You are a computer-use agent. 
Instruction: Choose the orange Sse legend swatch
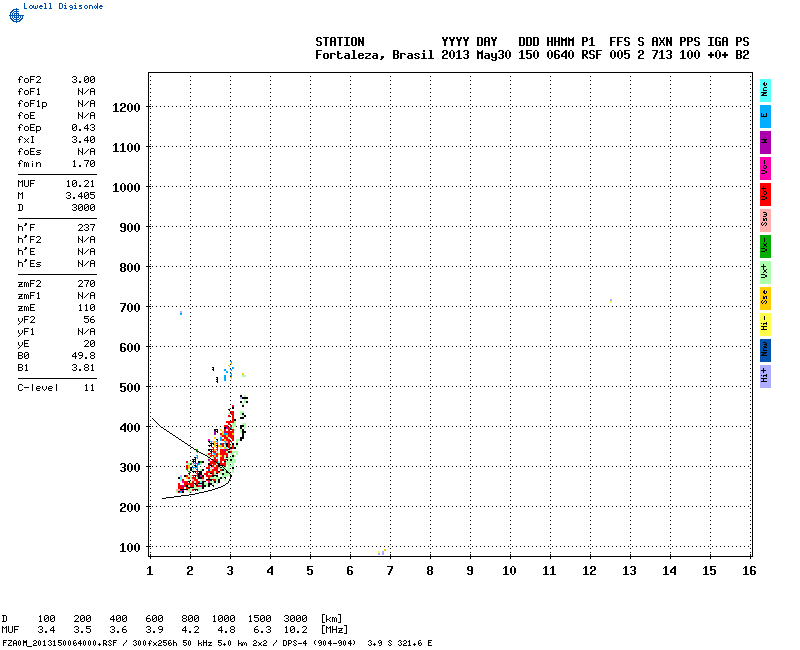click(765, 298)
